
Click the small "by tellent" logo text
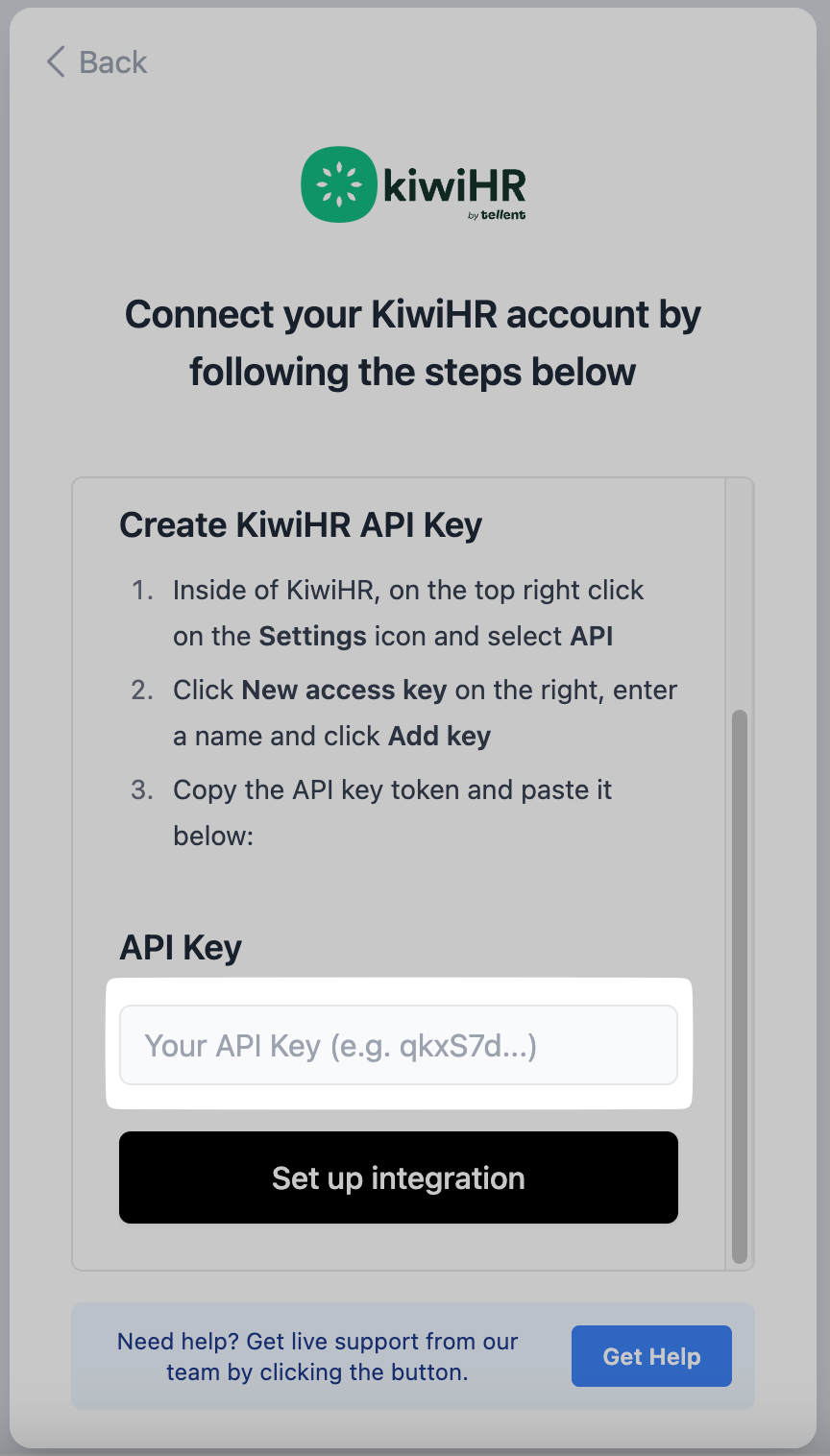[x=497, y=215]
